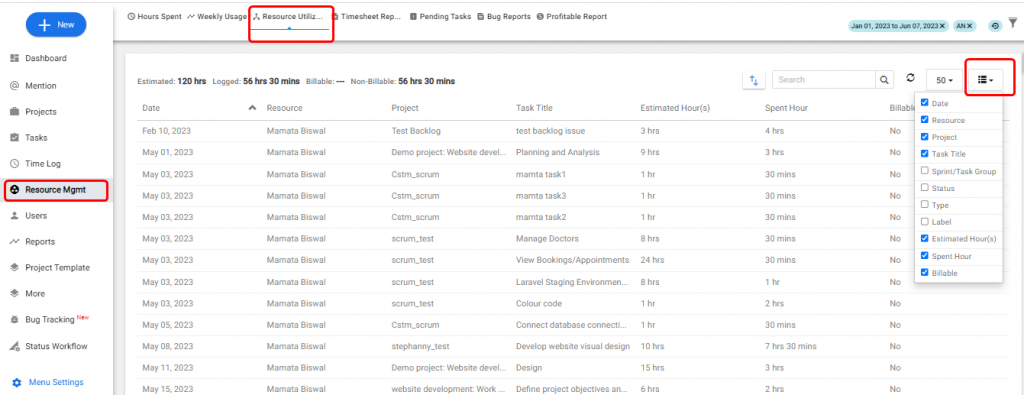Go to Projects in the sidebar
Viewport: 1024px width, 395px height.
point(40,112)
